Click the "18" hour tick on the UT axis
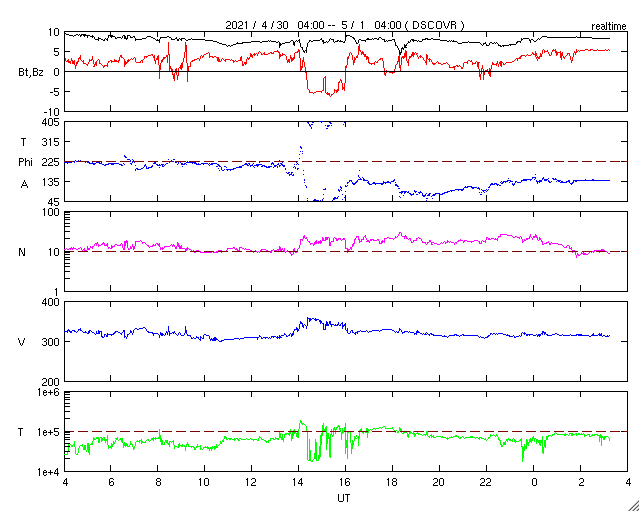Image resolution: width=640 pixels, height=512 pixels. point(392,483)
